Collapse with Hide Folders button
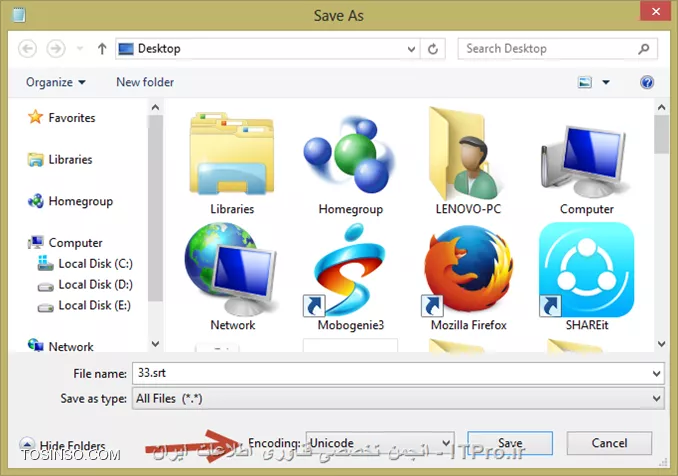Screen dimensions: 678x476 pyautogui.click(x=63, y=445)
